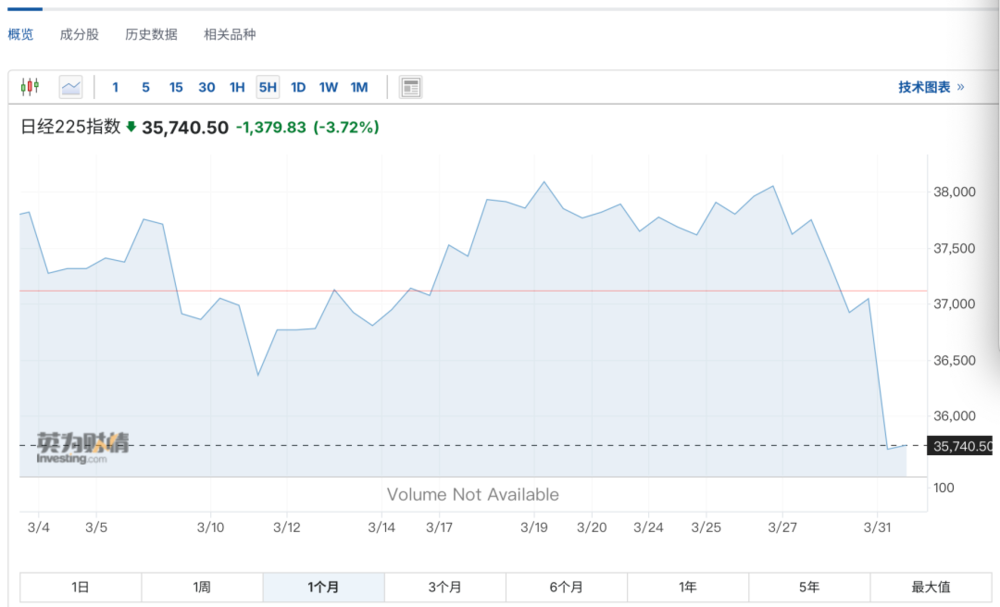Click the 英为财情 Investing.com watermark logo
The image size is (1000, 607).
pyautogui.click(x=83, y=446)
